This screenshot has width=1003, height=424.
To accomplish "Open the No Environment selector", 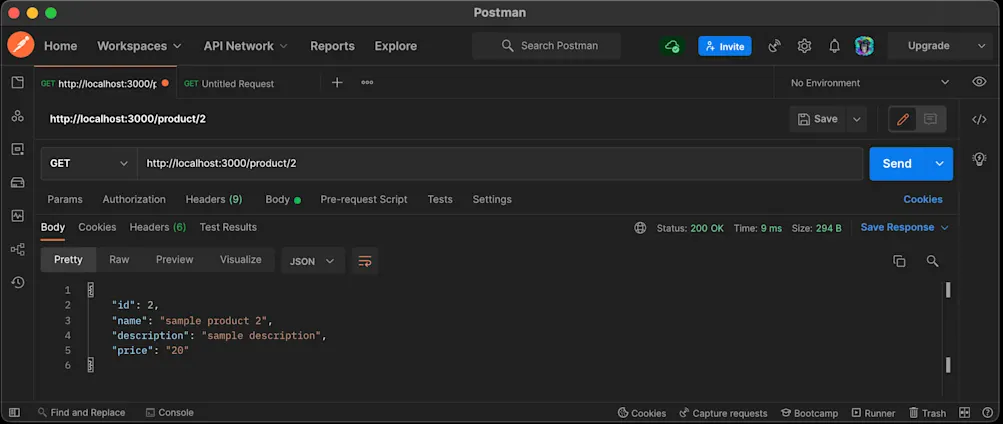I will tap(870, 82).
